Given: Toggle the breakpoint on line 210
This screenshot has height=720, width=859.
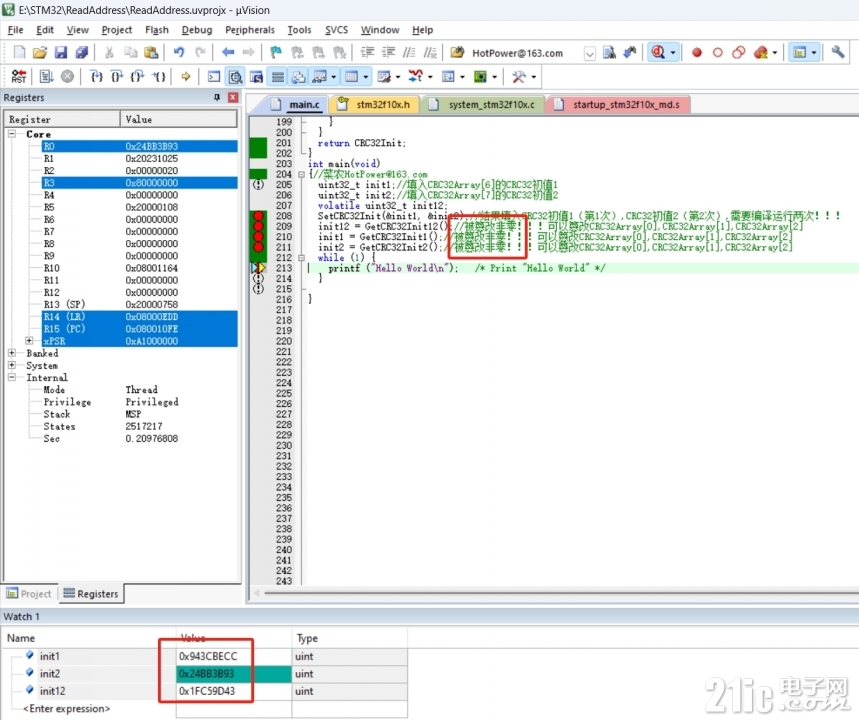Looking at the screenshot, I should pyautogui.click(x=258, y=237).
